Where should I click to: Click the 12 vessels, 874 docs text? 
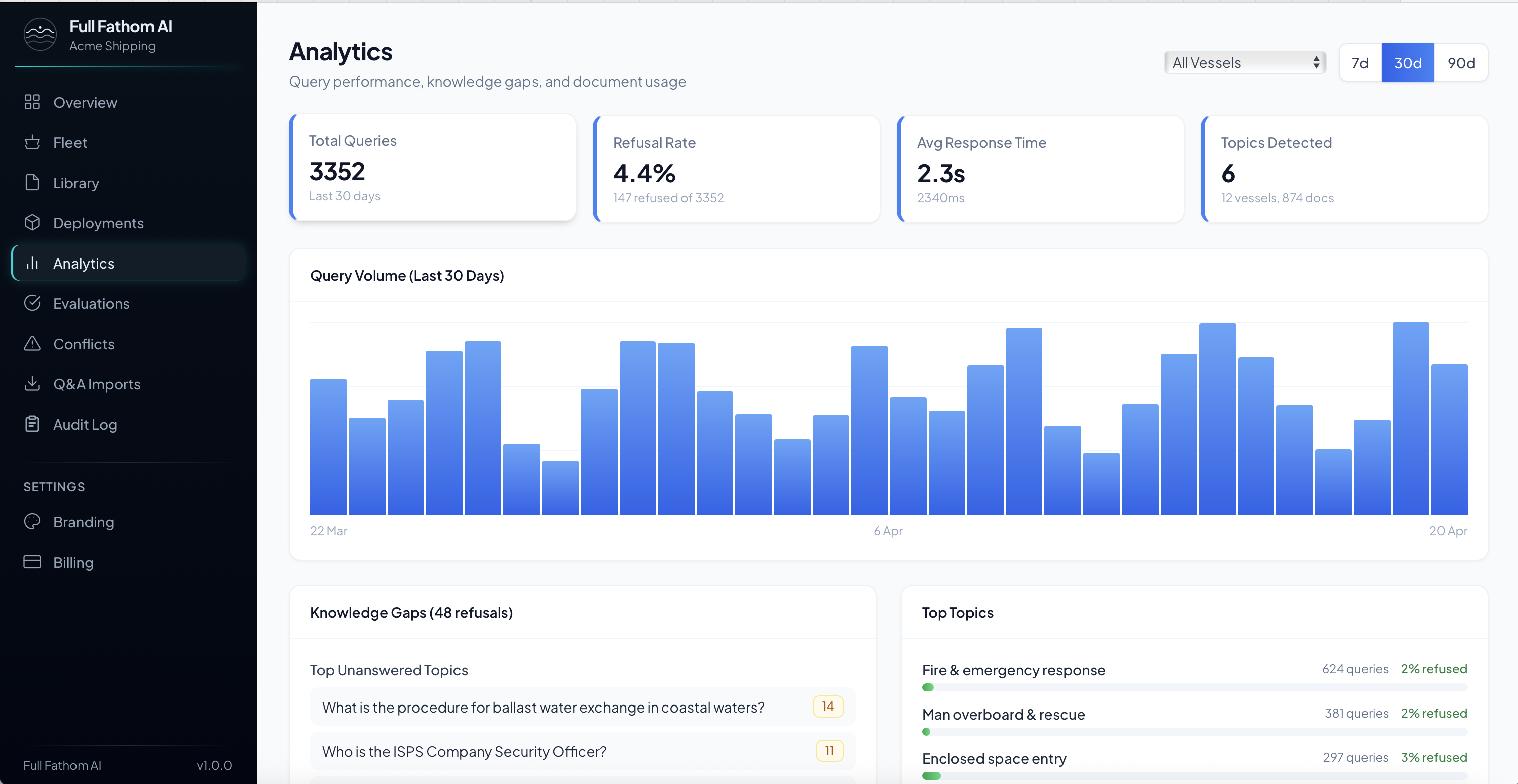coord(1276,198)
